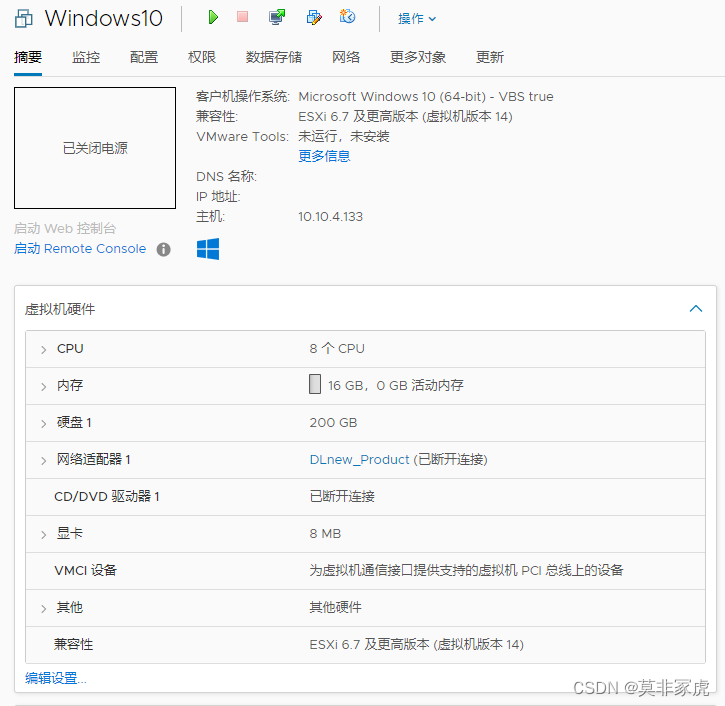This screenshot has width=725, height=706.
Task: Switch to the 监控 tab
Action: (x=86, y=57)
